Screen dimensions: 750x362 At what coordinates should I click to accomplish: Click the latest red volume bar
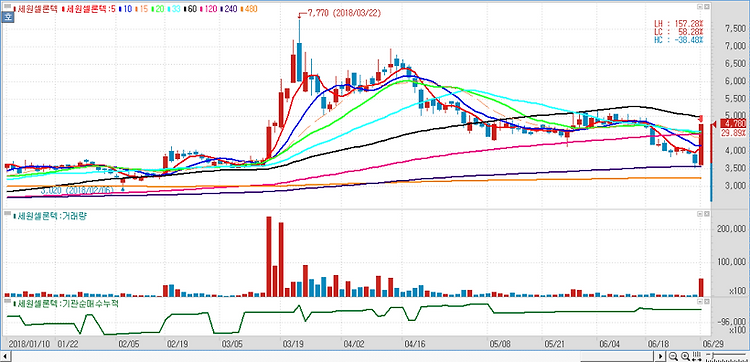(x=701, y=287)
